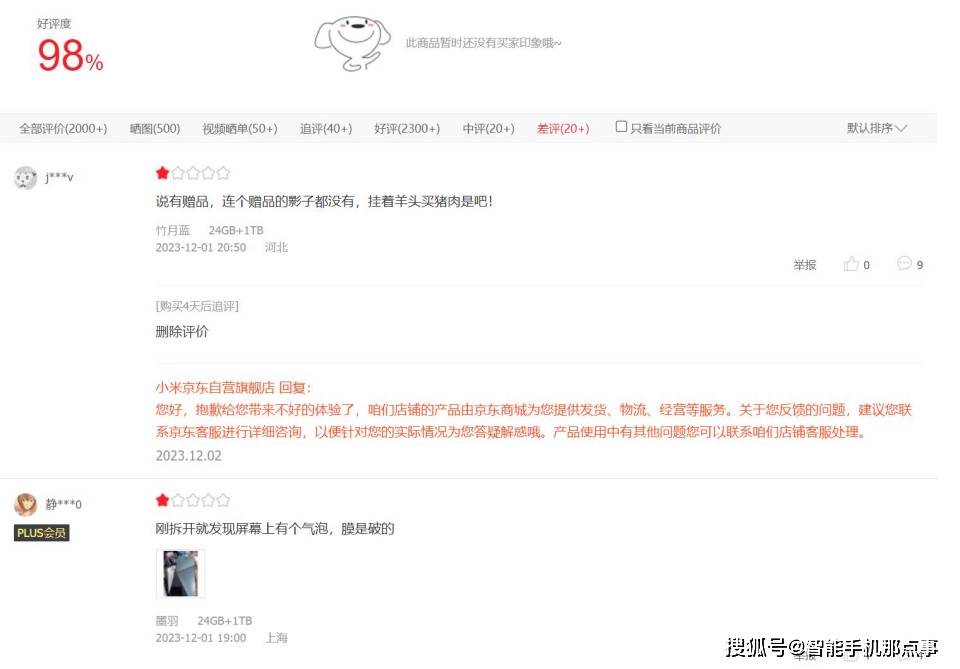The height and width of the screenshot is (669, 960).
Task: Click 静***0's user avatar
Action: coord(26,504)
